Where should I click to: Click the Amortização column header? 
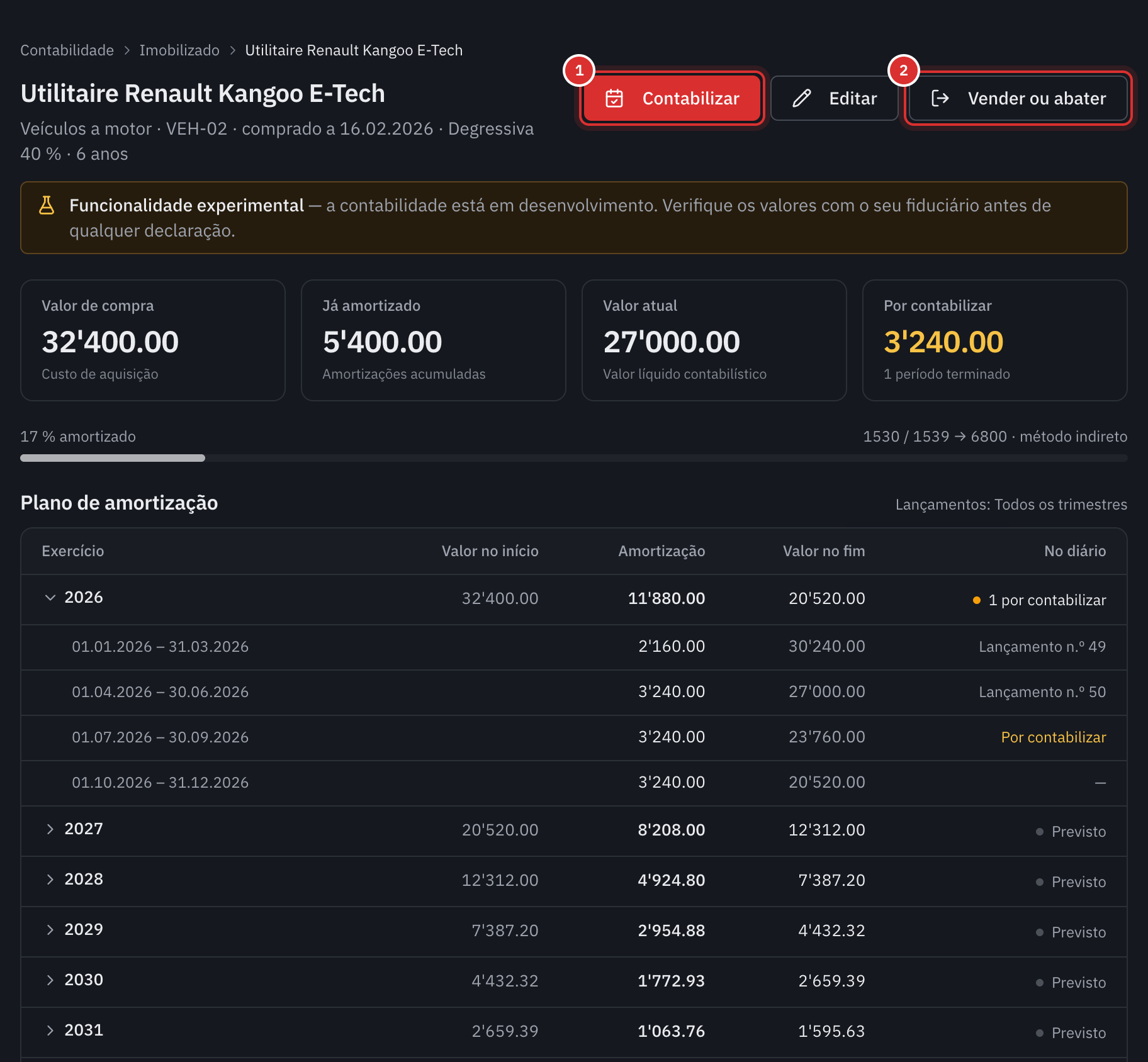tap(661, 551)
